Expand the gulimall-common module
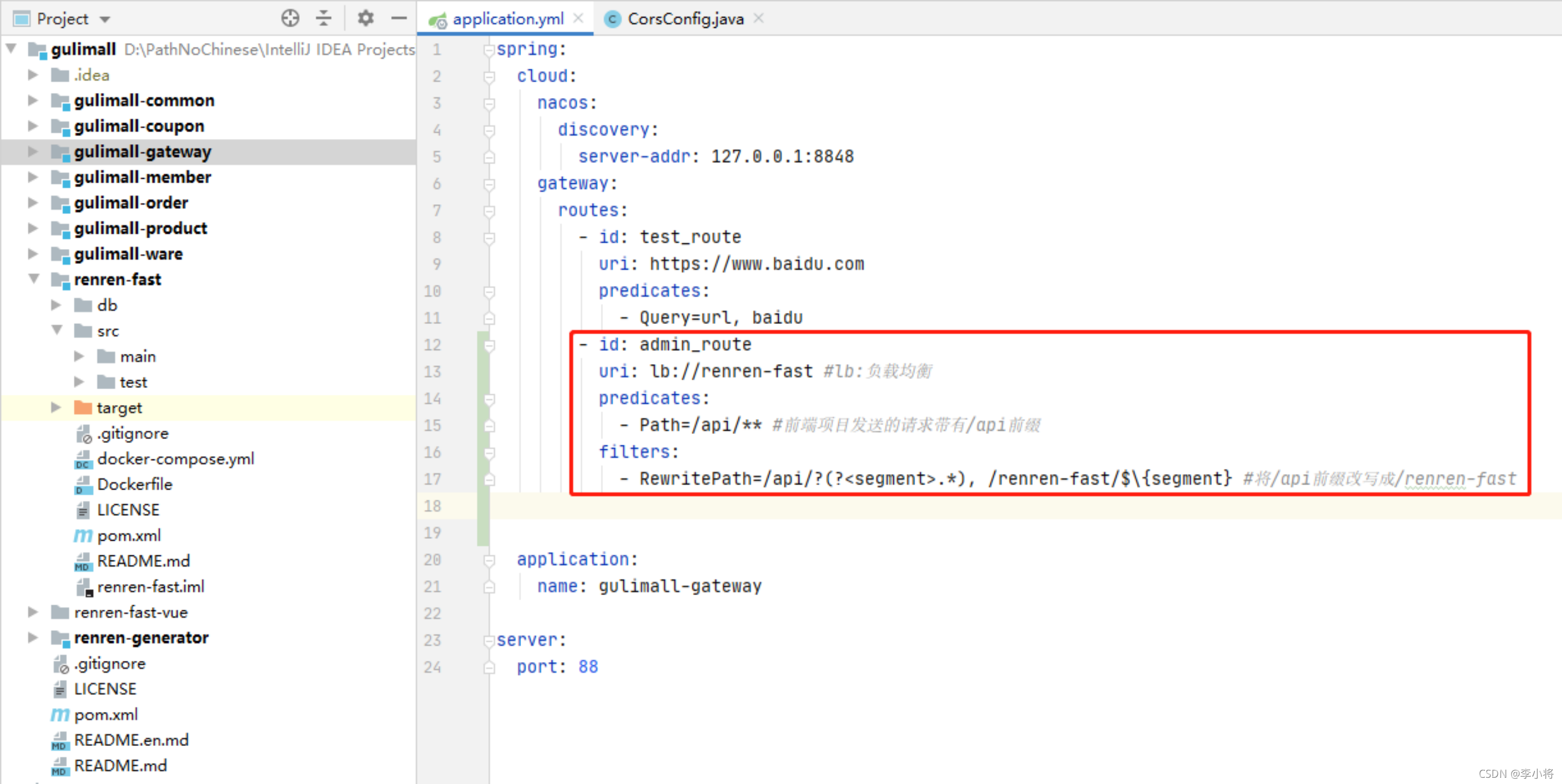 [33, 100]
